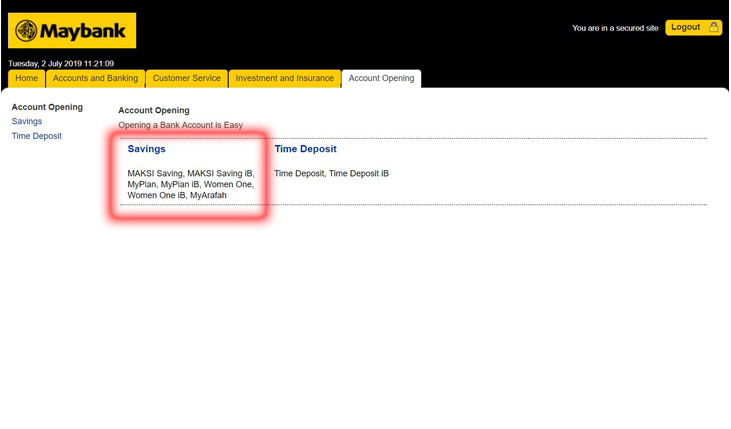Click Savings link in left sidebar
Viewport: 731px width, 429px height.
27,121
